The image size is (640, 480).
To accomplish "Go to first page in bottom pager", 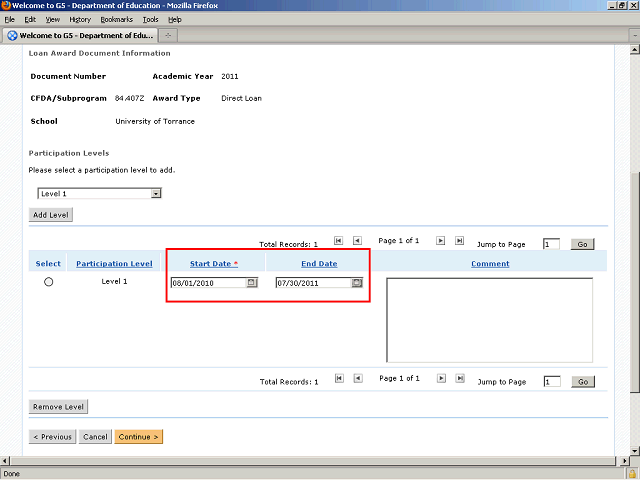I will click(339, 378).
